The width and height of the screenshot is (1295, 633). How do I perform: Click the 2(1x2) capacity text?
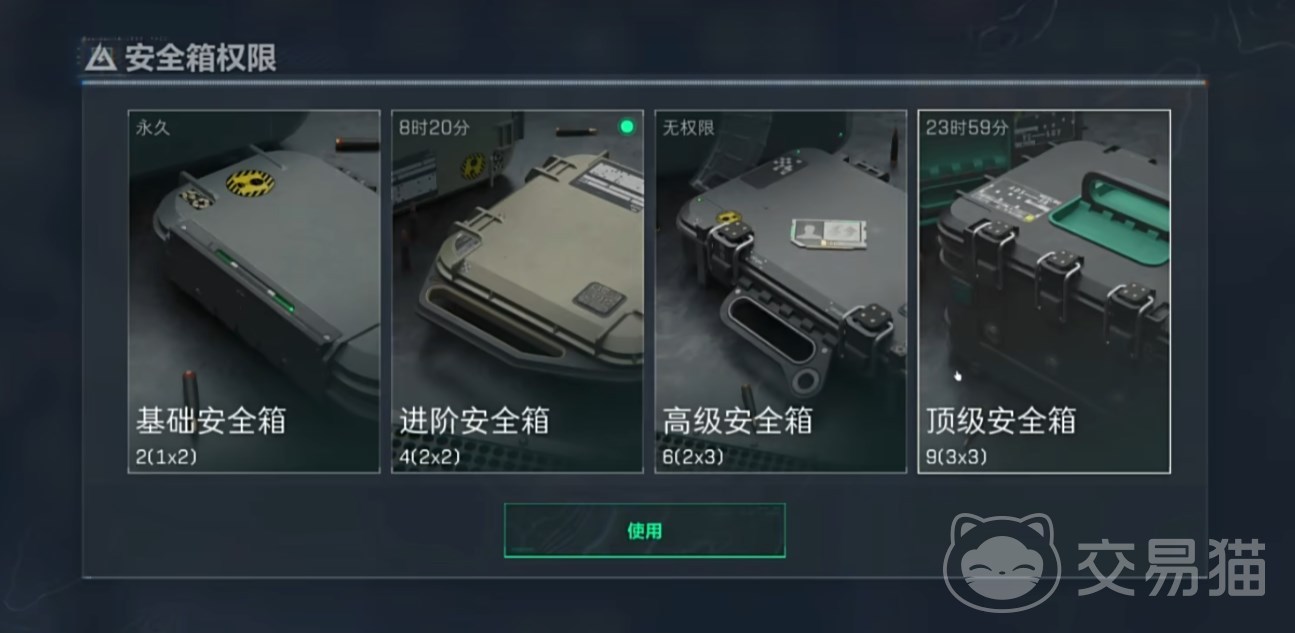[166, 456]
